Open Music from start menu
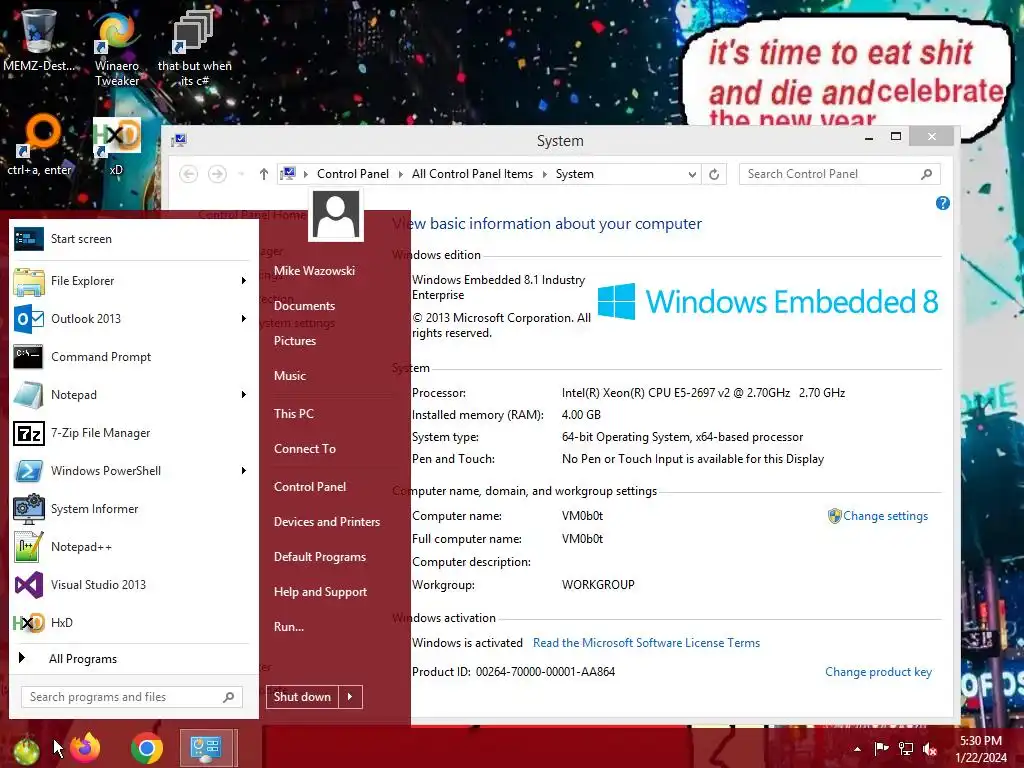The height and width of the screenshot is (768, 1024). coord(290,376)
